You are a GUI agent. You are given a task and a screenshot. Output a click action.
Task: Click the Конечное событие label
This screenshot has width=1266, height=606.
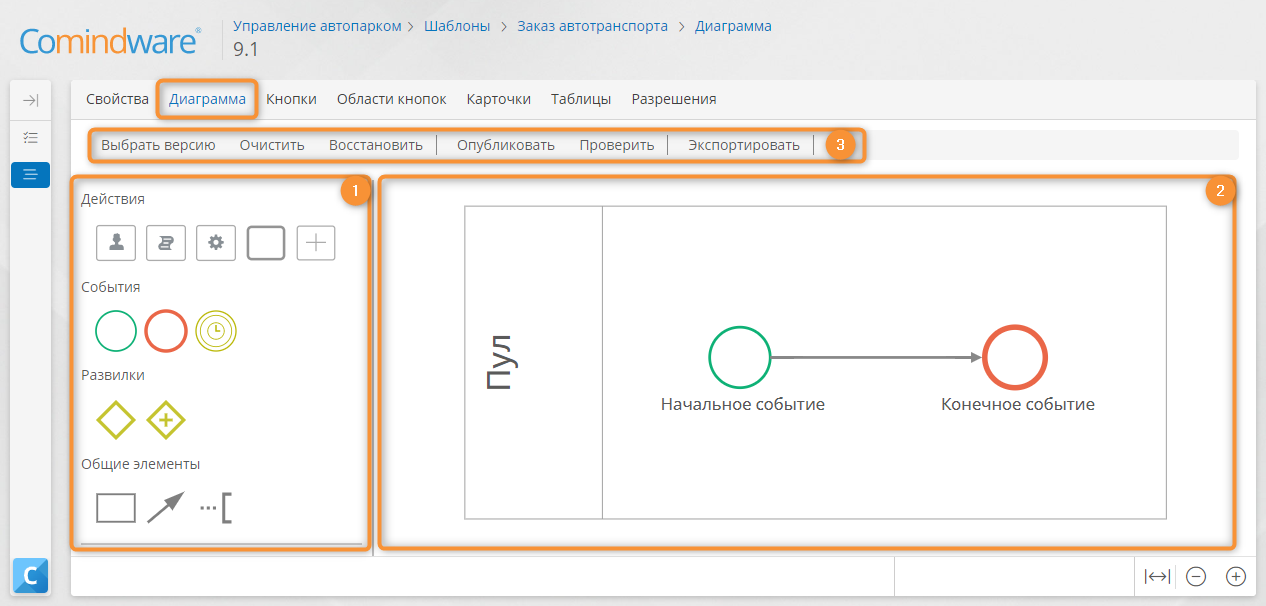click(x=1018, y=405)
